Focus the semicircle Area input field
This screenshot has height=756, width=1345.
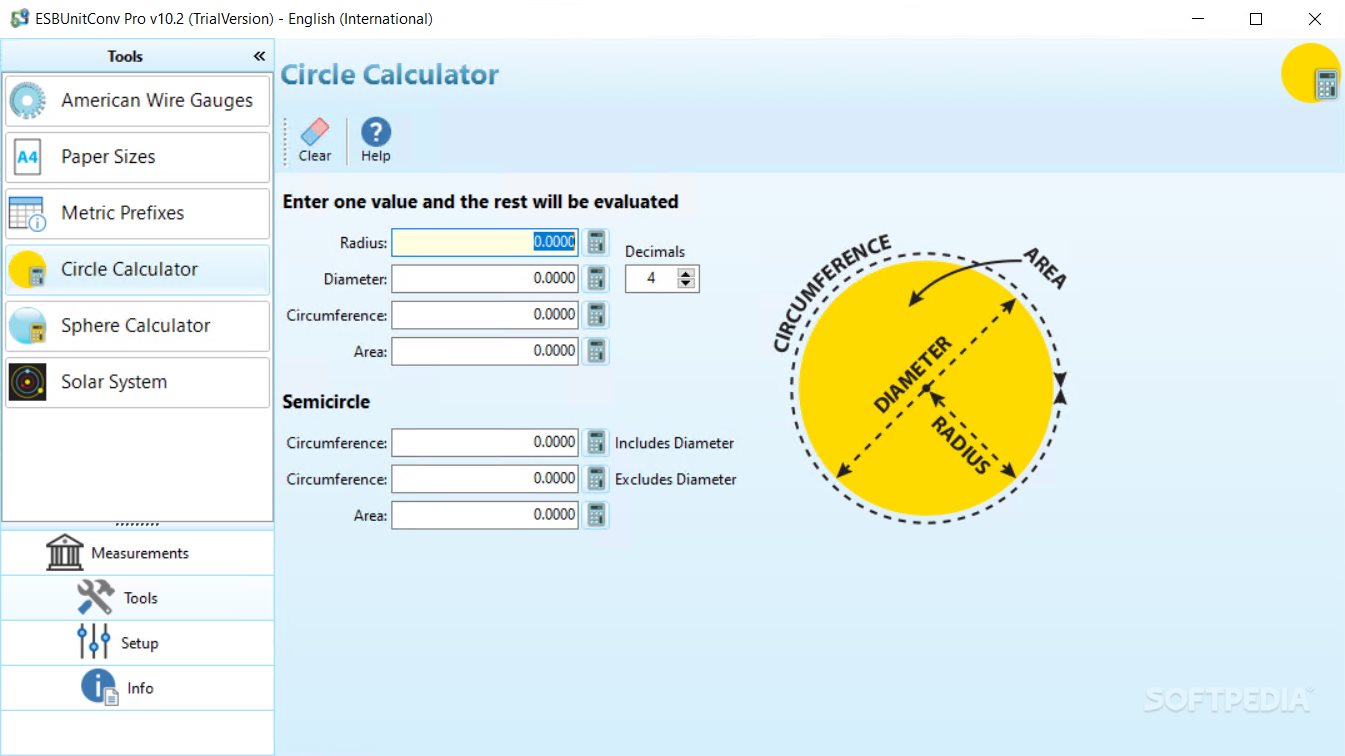click(x=485, y=514)
